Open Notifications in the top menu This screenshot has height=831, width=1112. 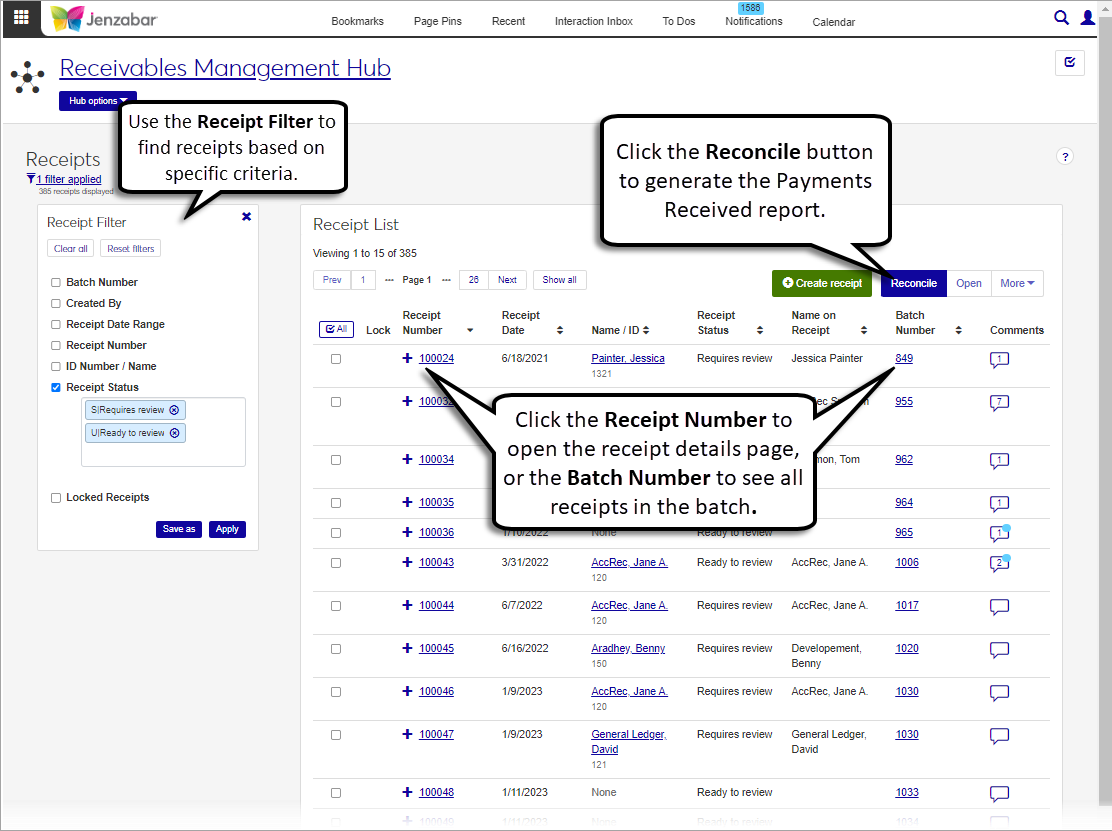pyautogui.click(x=753, y=21)
